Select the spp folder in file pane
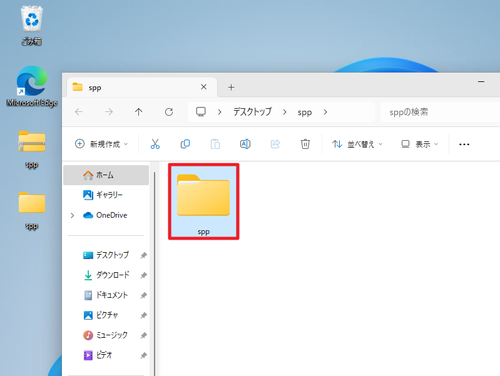 tap(204, 201)
